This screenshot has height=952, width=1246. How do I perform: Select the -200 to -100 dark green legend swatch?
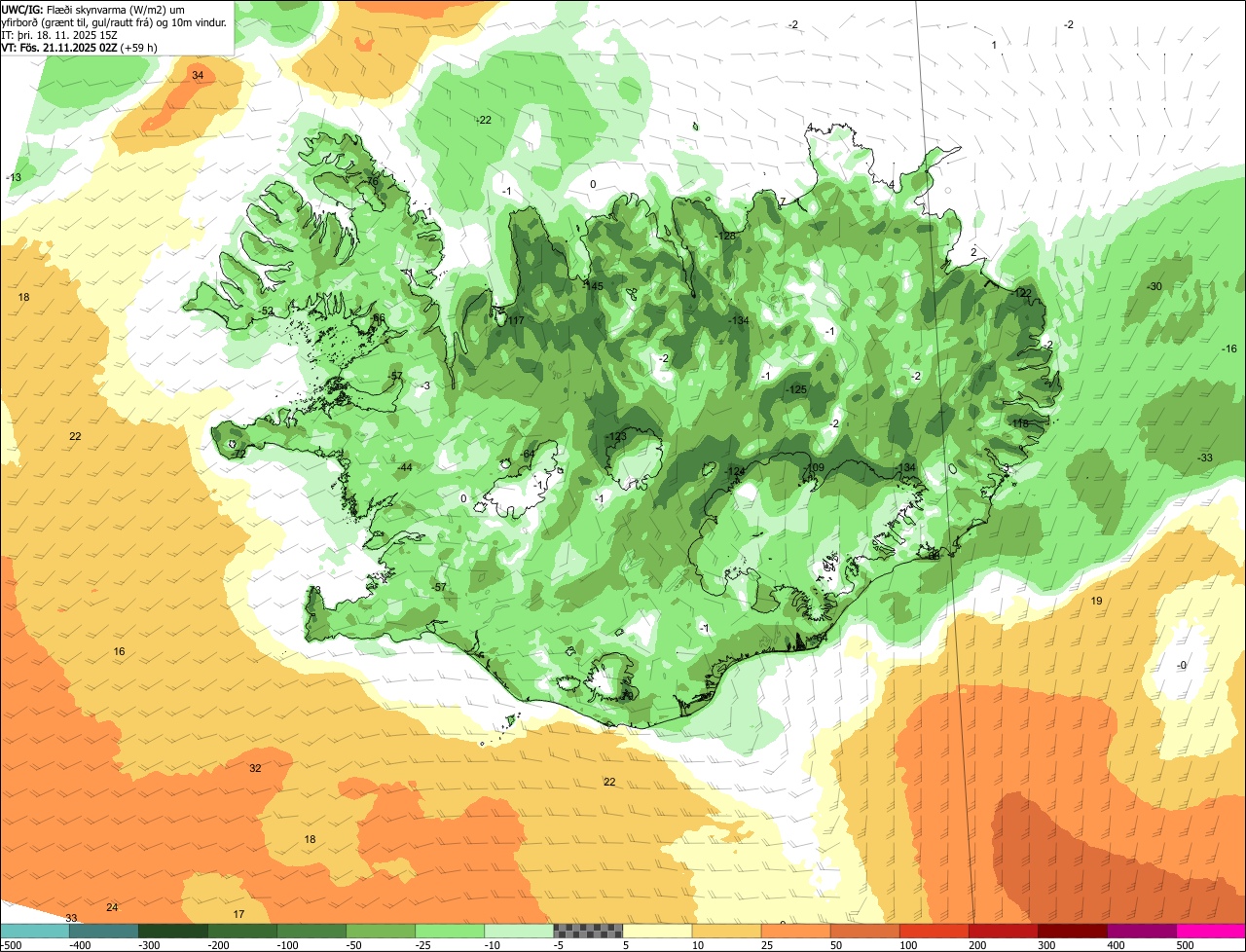pos(241,931)
